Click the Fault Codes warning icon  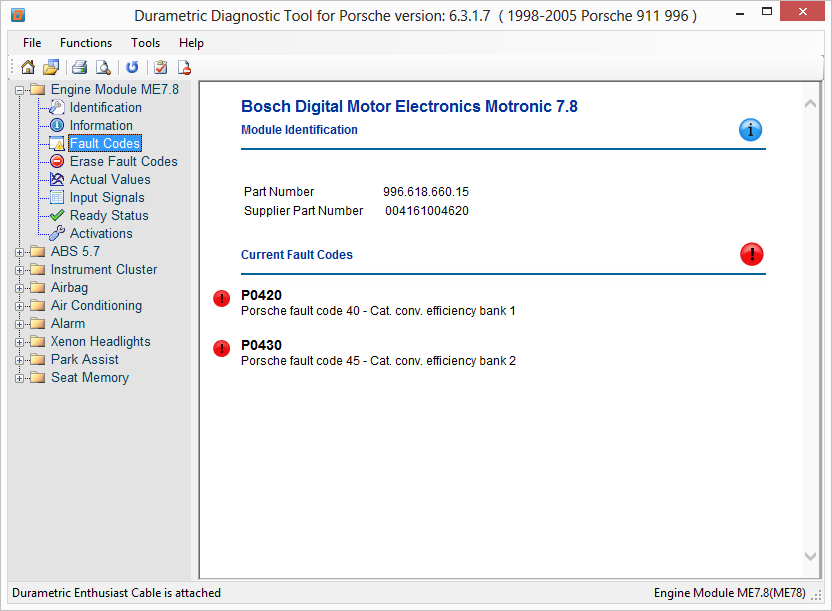(57, 144)
